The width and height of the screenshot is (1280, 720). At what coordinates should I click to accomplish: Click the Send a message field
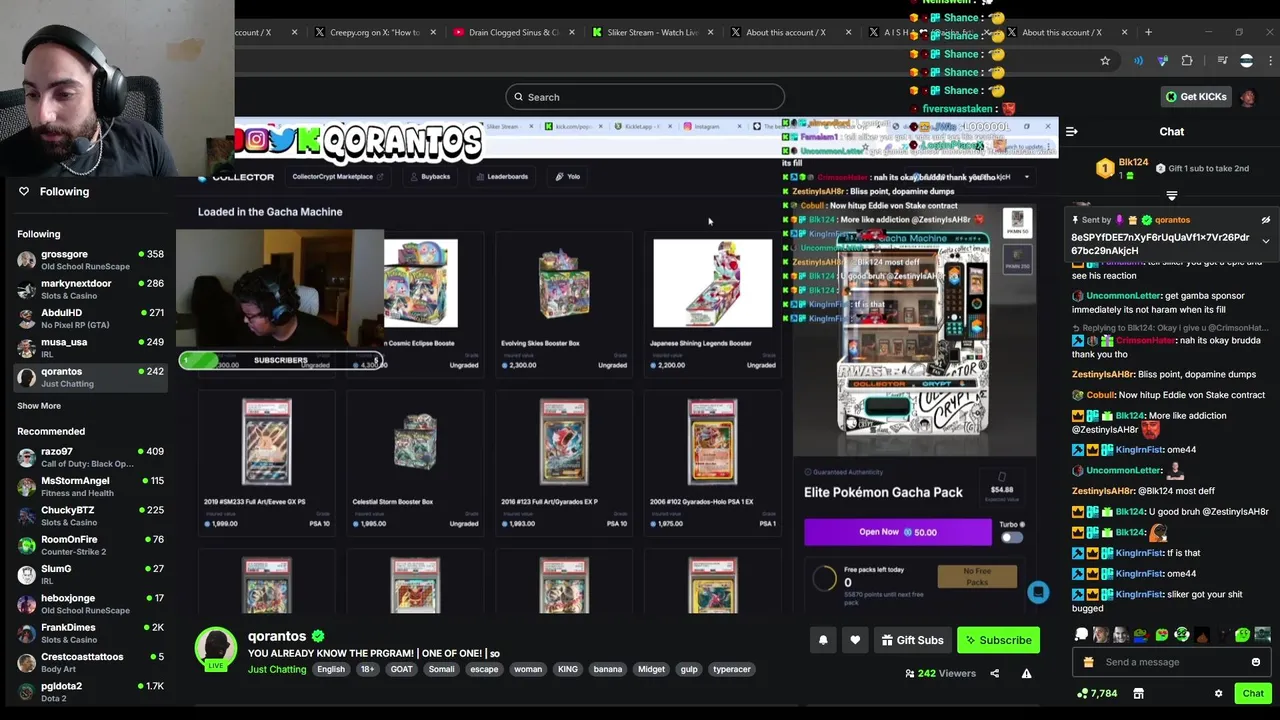[1170, 662]
